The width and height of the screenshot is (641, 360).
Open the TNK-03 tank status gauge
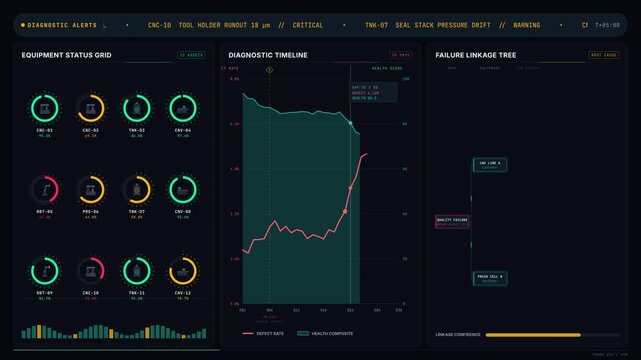click(137, 108)
